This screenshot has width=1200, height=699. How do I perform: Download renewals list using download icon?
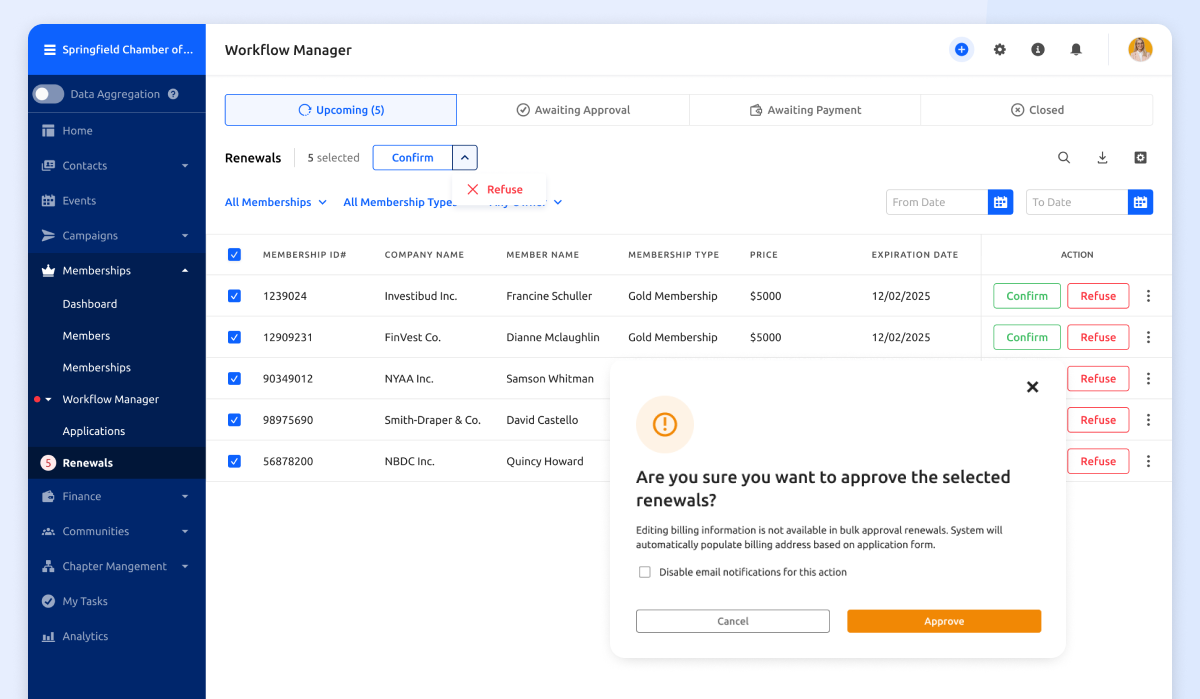click(x=1102, y=158)
